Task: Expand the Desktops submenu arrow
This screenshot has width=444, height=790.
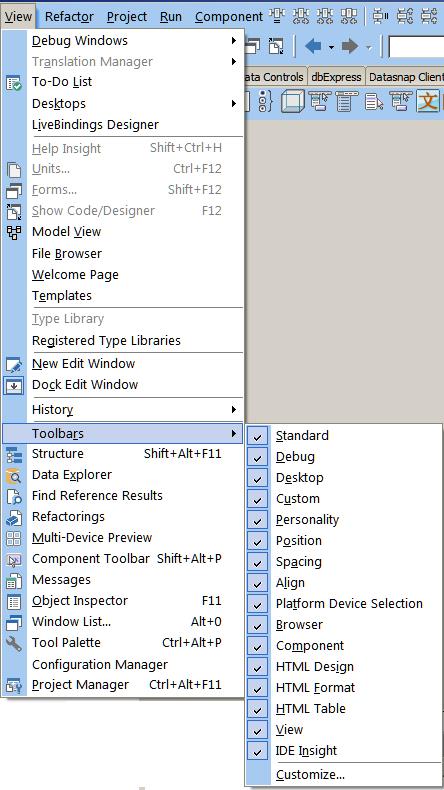Action: coord(234,104)
